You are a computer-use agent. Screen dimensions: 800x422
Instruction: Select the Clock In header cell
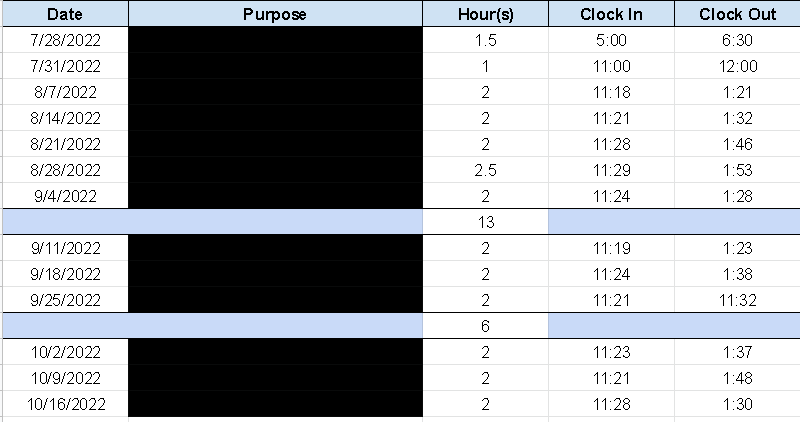click(x=611, y=14)
